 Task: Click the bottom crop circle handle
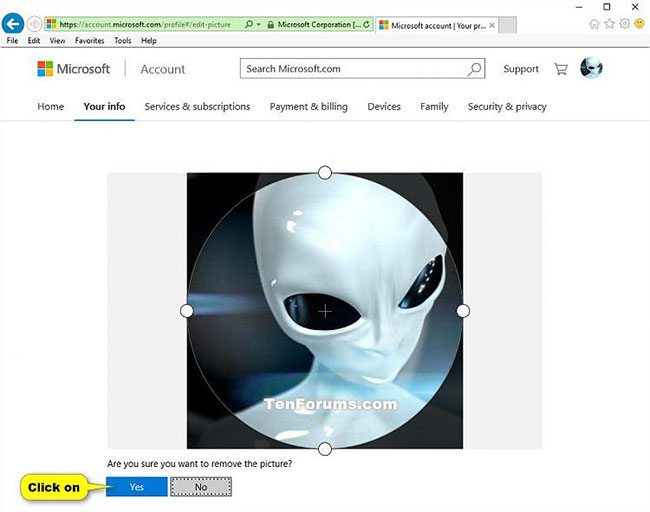(x=325, y=449)
